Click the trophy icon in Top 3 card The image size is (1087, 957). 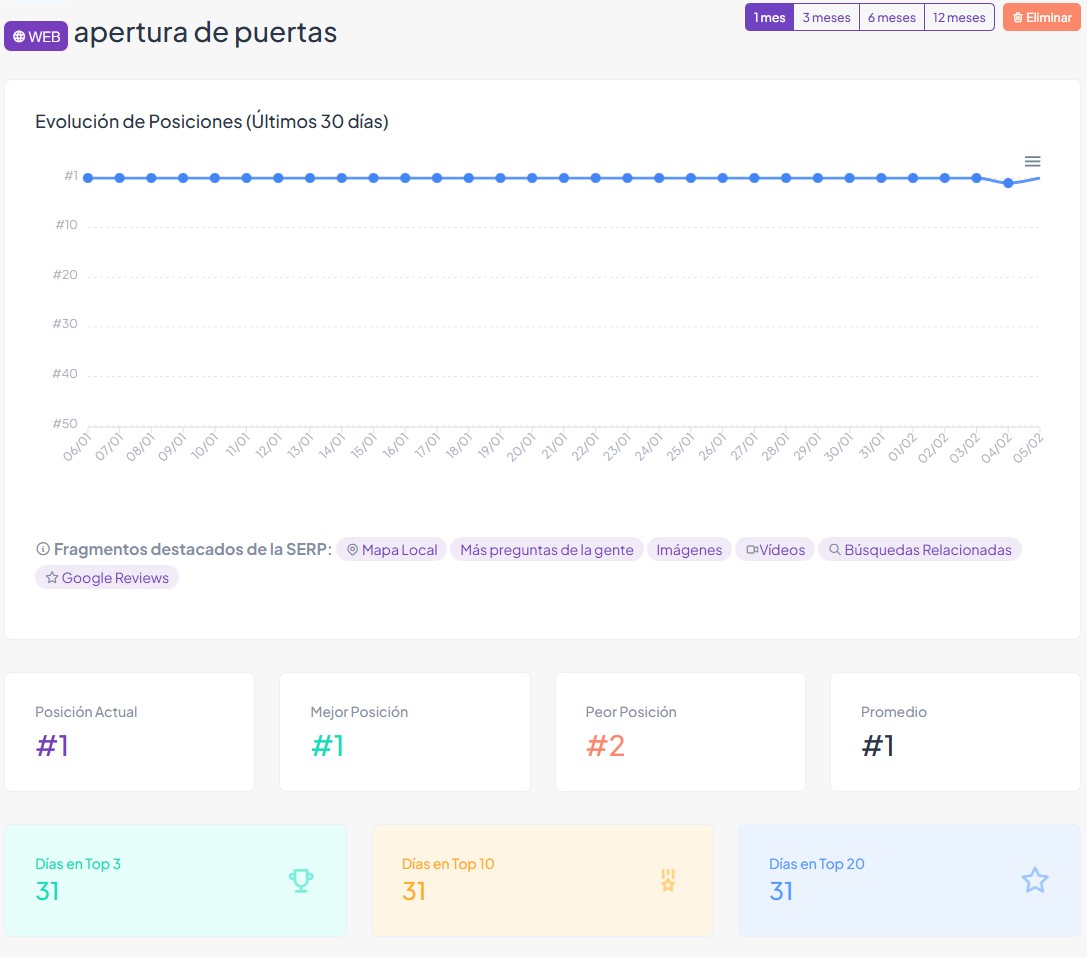301,880
